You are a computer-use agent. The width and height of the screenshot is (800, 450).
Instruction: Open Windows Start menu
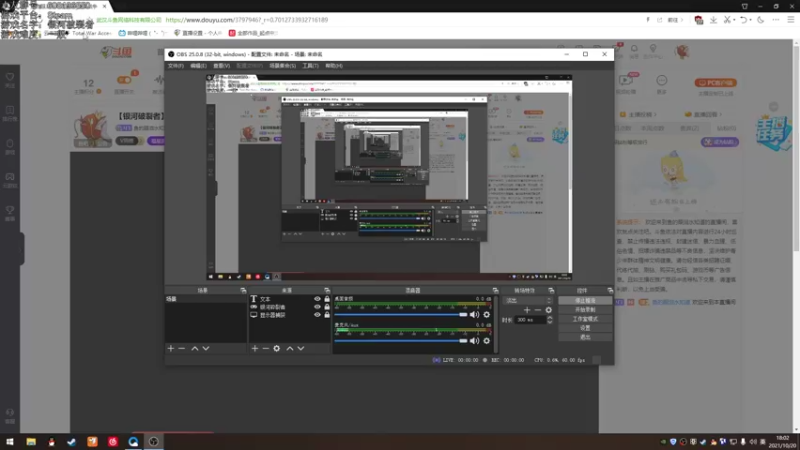[x=10, y=442]
